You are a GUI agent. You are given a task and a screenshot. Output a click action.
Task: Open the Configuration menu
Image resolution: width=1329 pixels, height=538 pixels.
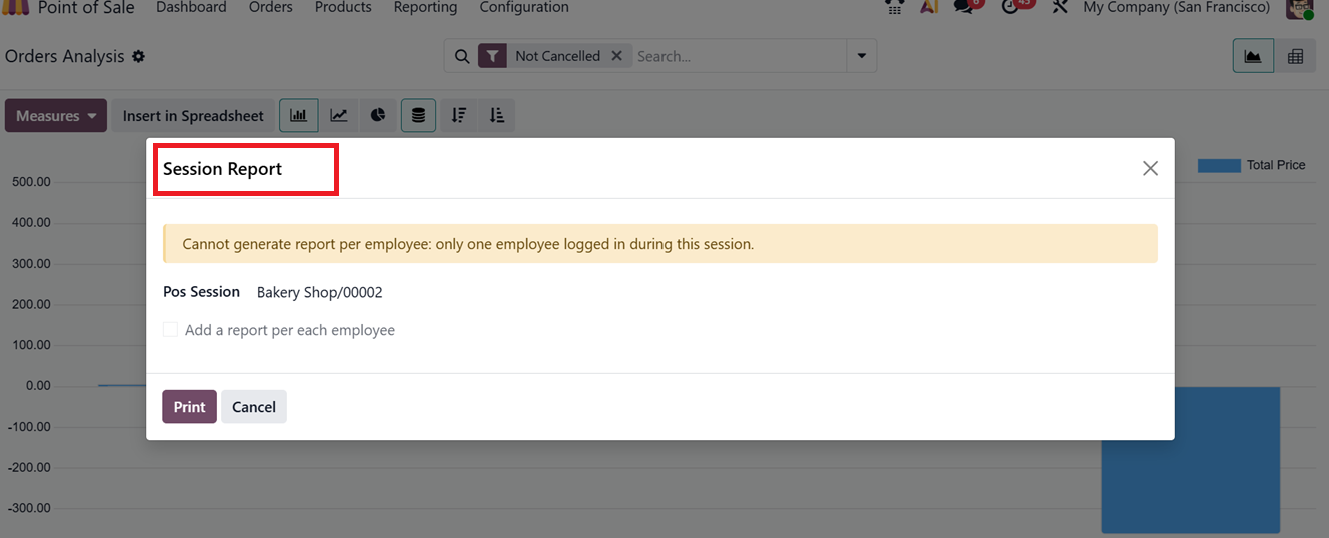point(524,8)
